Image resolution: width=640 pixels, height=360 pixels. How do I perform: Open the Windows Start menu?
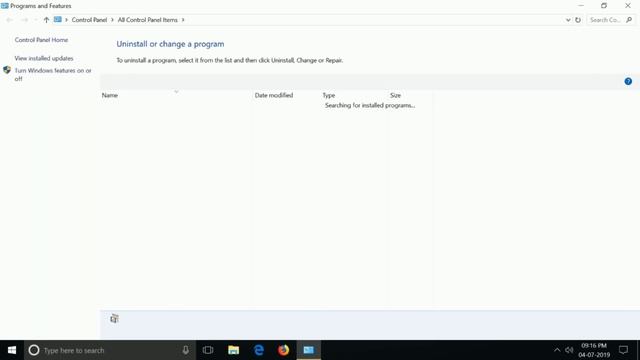(x=12, y=350)
